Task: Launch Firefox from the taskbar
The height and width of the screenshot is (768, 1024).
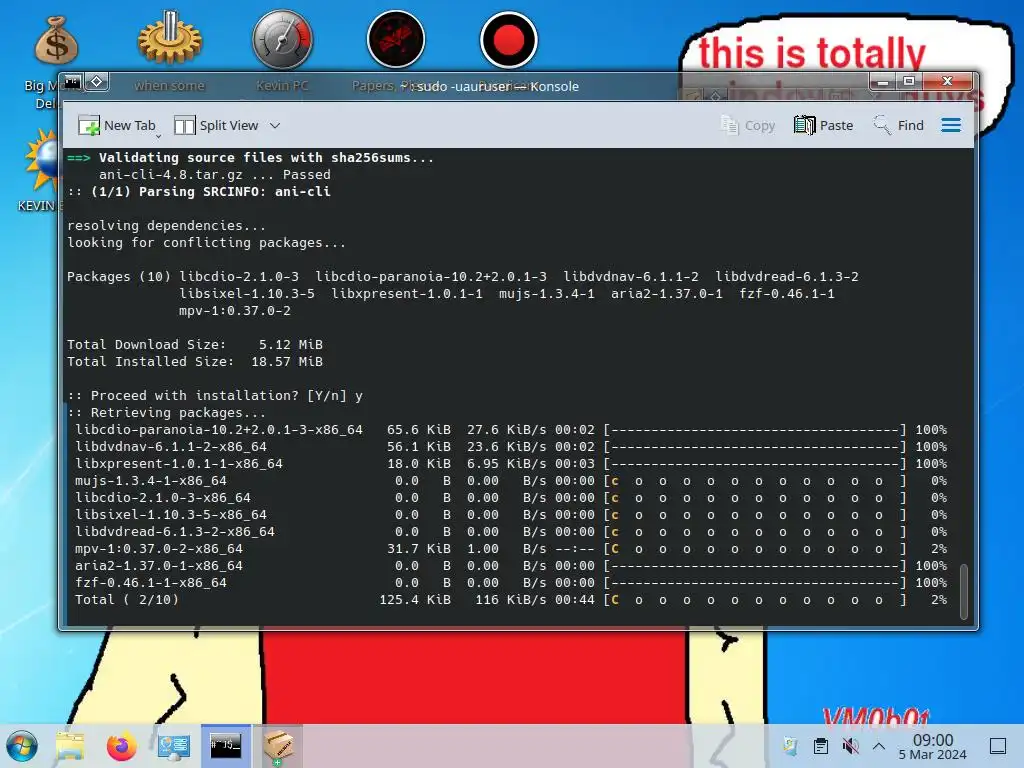Action: (x=121, y=746)
